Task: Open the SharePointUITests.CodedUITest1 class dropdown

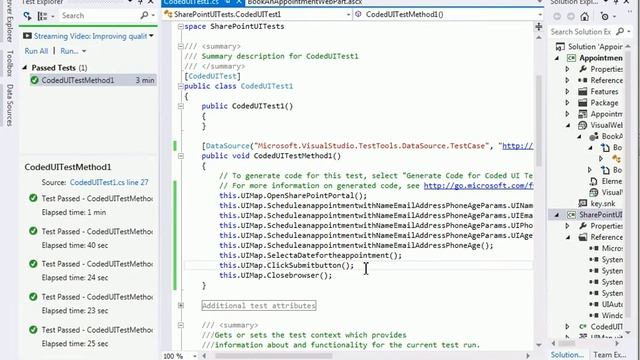Action: coord(348,14)
